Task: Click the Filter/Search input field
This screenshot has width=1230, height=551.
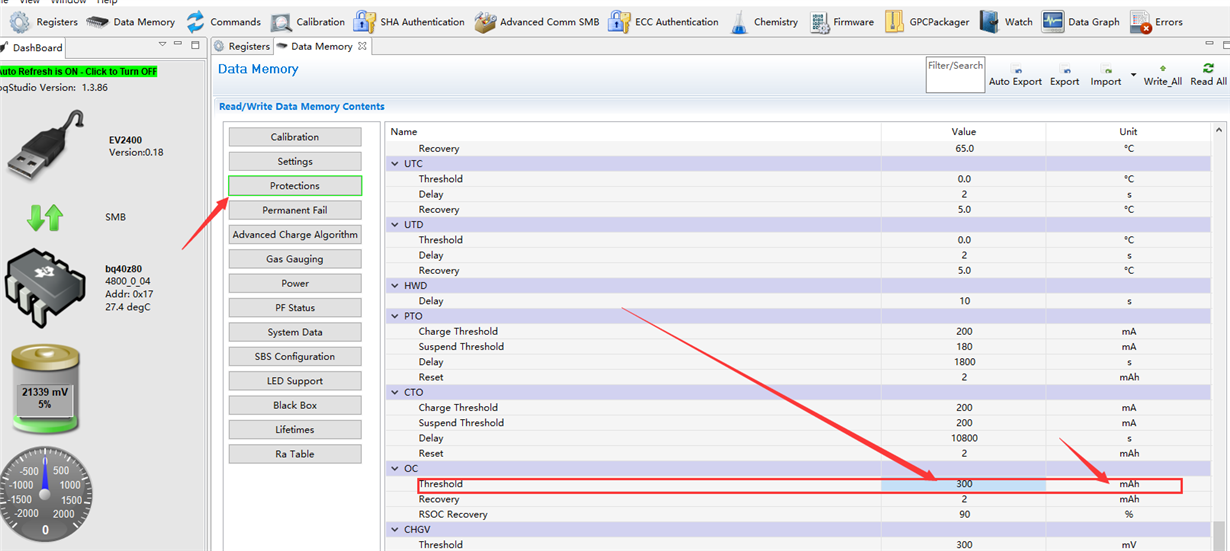Action: (x=955, y=75)
